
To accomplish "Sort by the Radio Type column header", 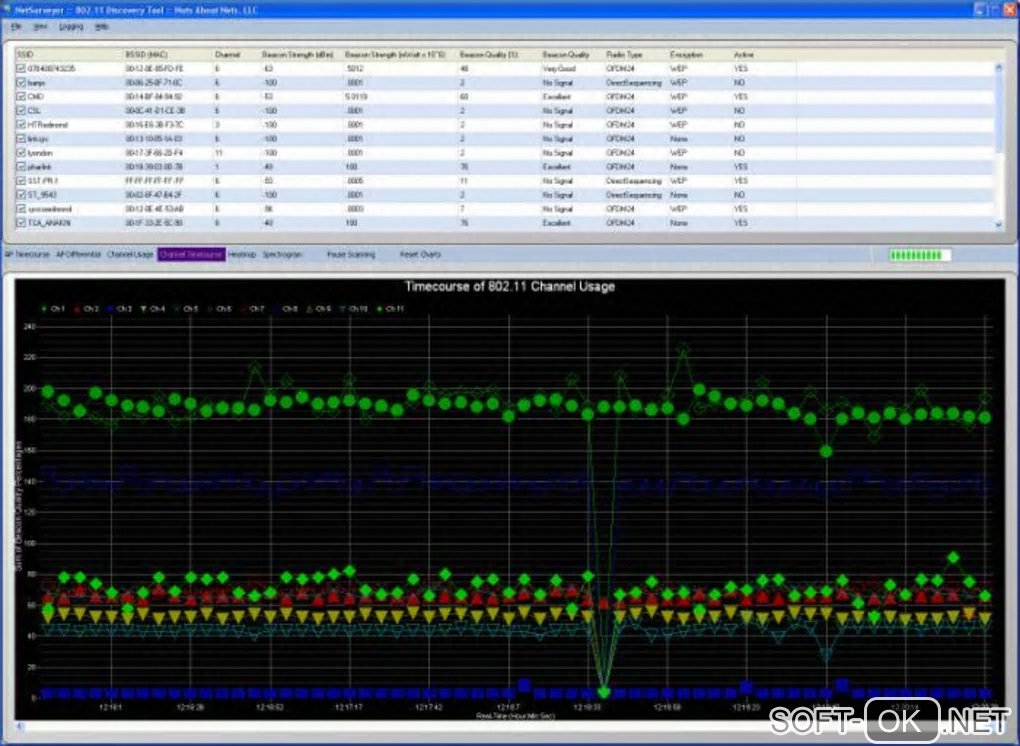I will (624, 55).
